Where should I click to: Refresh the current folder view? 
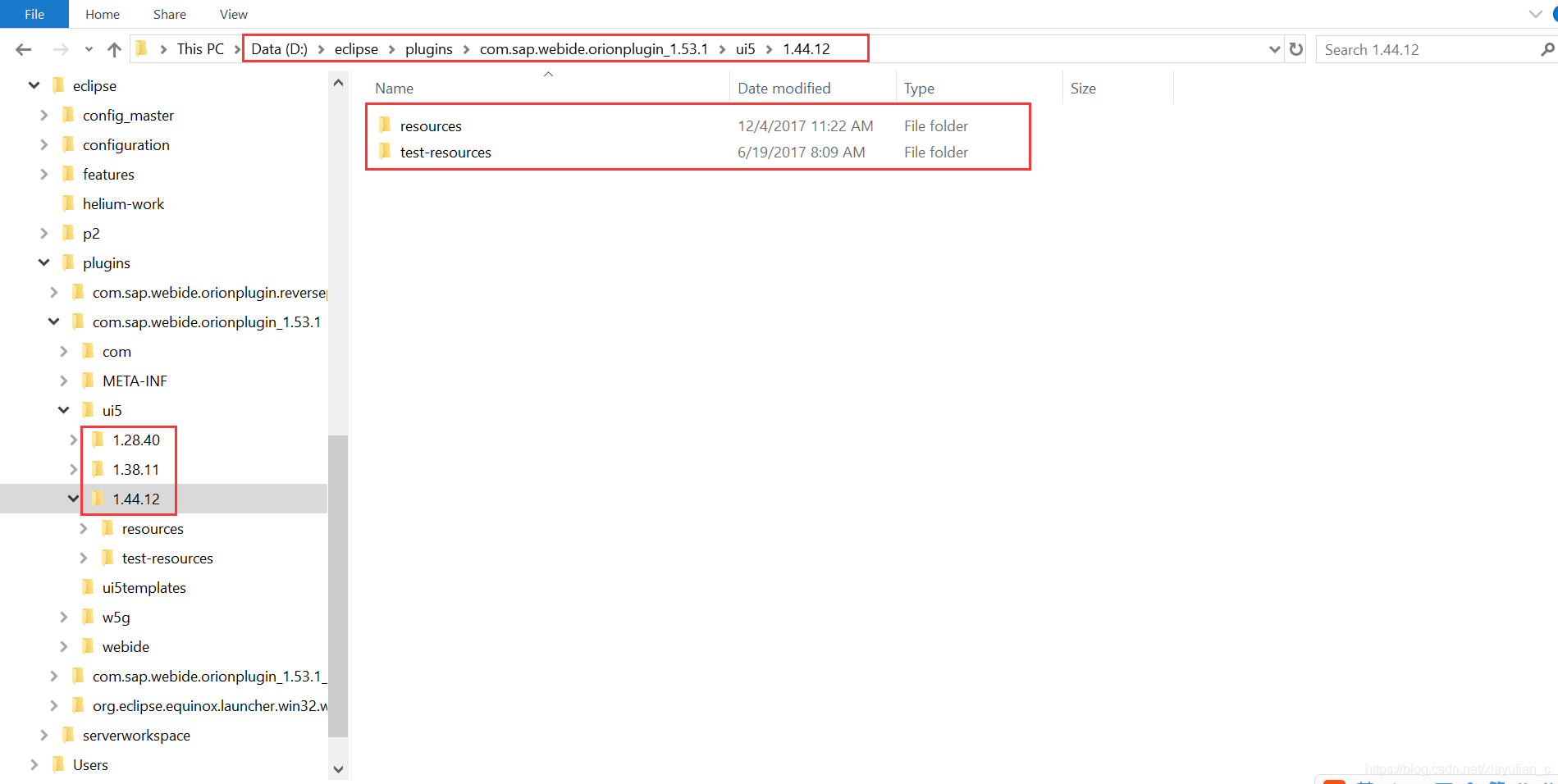click(x=1296, y=49)
